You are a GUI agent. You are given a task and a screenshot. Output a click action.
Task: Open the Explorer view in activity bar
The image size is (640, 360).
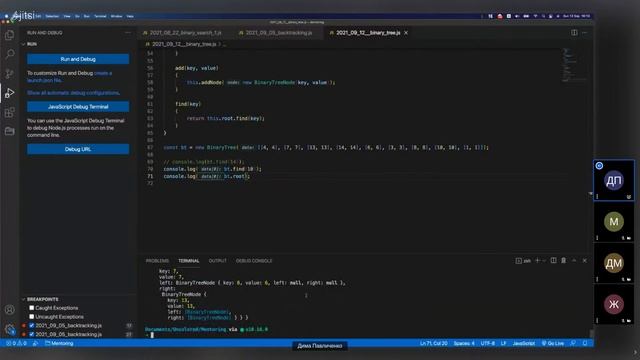point(9,35)
